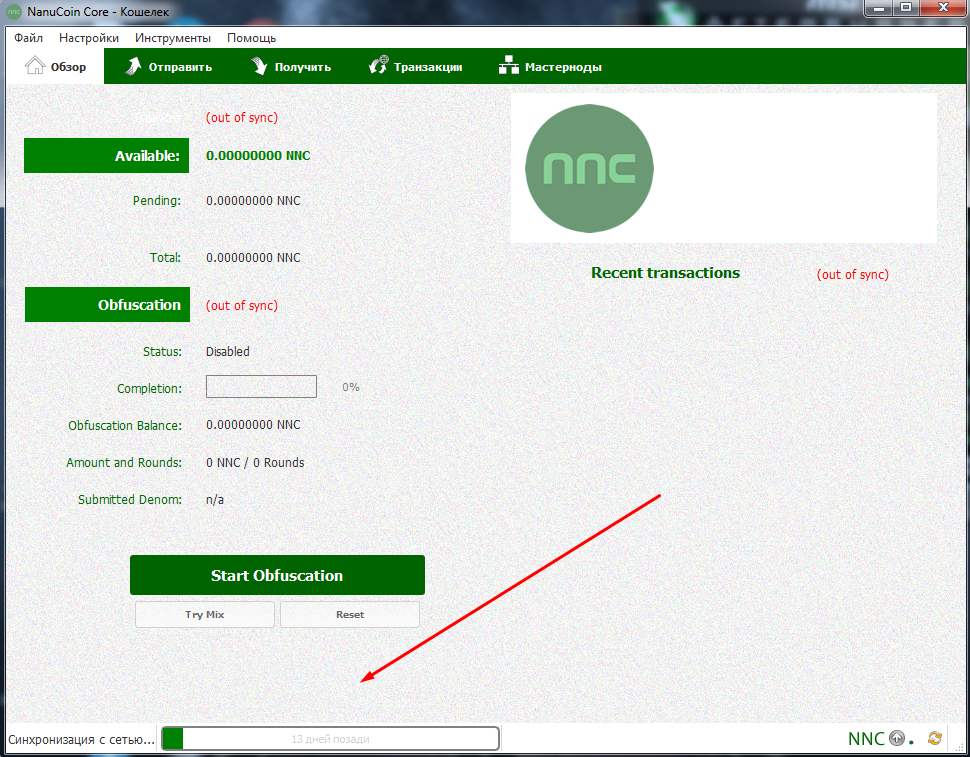Open the Отправить page via its arrow icon
Screen dimensions: 970x757
click(133, 67)
